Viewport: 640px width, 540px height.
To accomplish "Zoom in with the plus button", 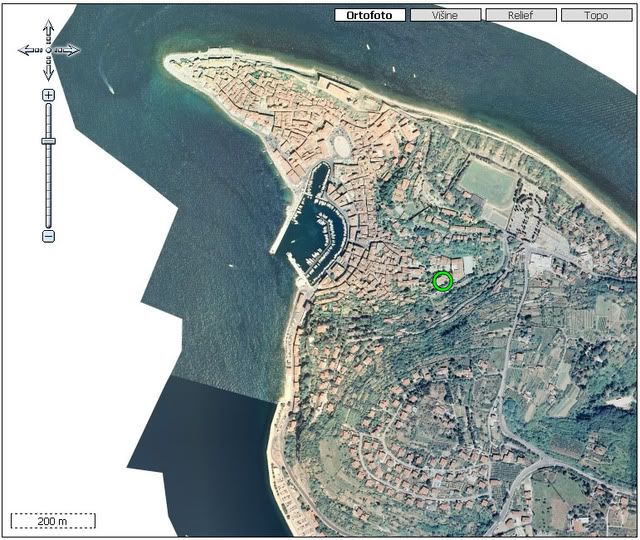I will click(x=48, y=95).
